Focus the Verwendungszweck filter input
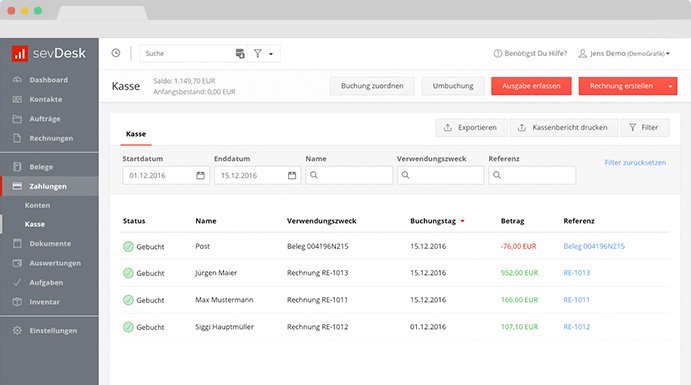Image resolution: width=691 pixels, height=385 pixels. [x=441, y=175]
